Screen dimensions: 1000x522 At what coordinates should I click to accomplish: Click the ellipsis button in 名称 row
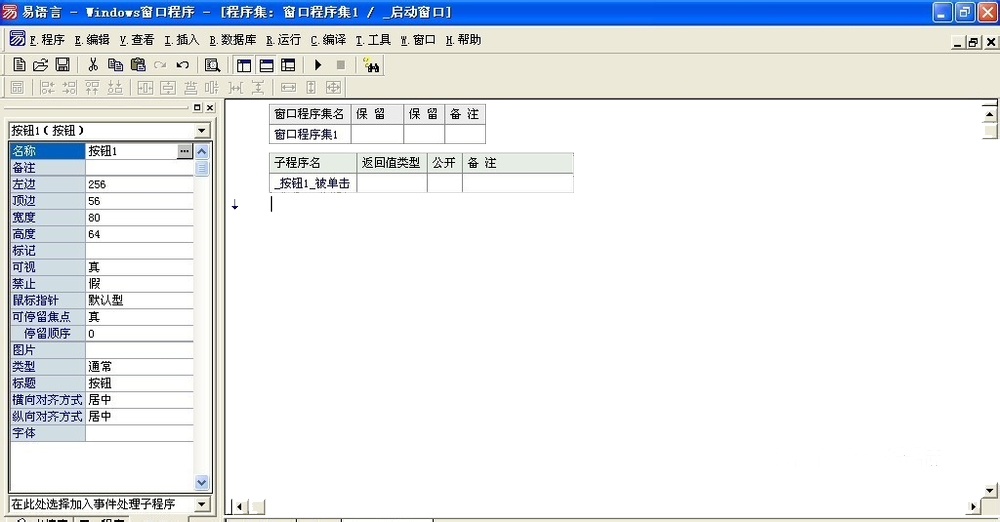184,151
